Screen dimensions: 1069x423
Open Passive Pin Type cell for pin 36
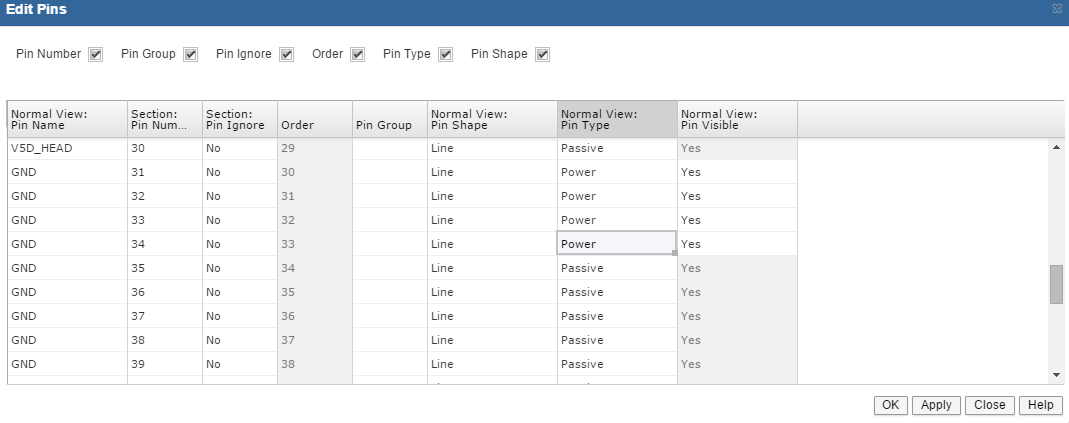(617, 292)
